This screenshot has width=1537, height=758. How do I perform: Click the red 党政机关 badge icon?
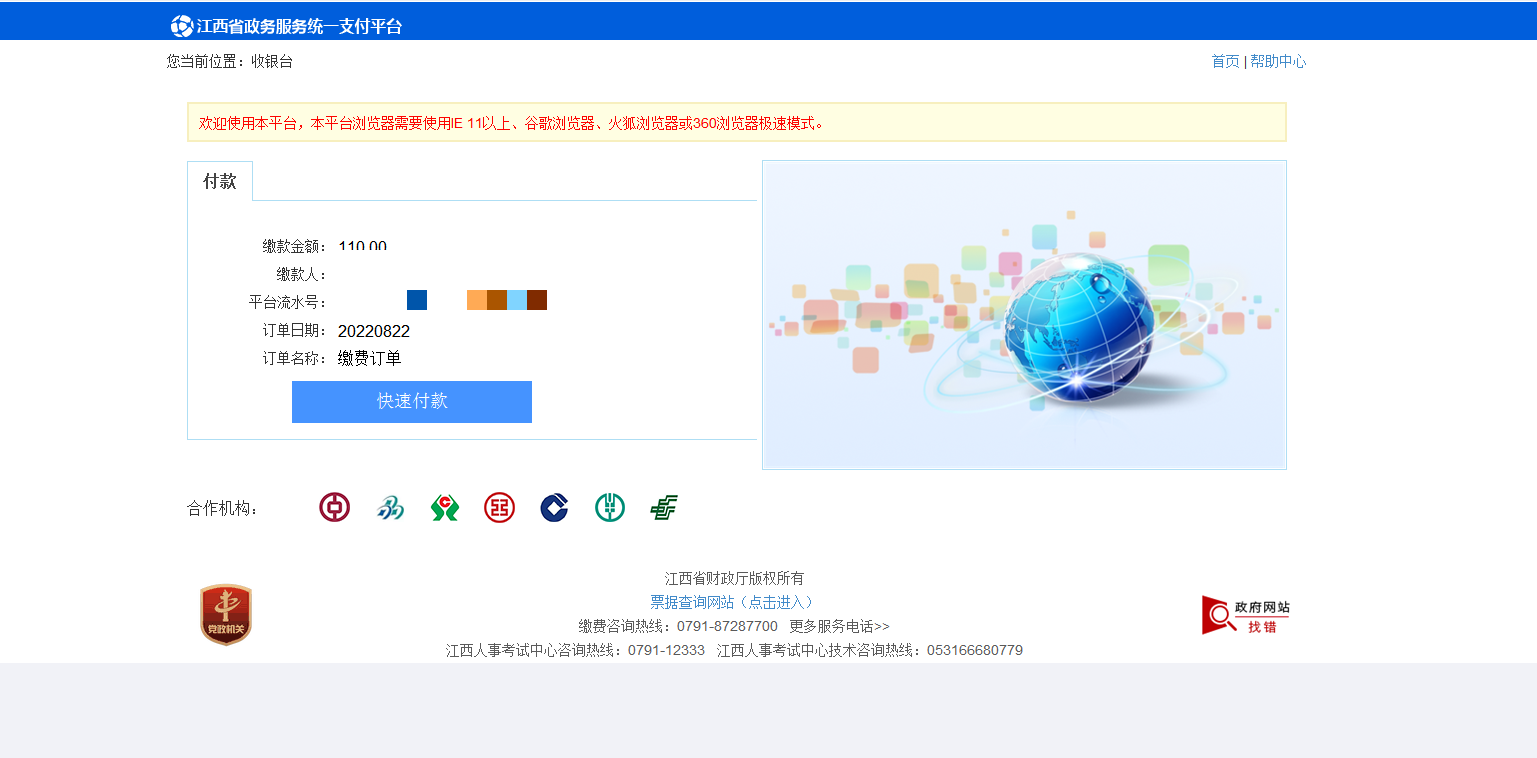[x=226, y=614]
